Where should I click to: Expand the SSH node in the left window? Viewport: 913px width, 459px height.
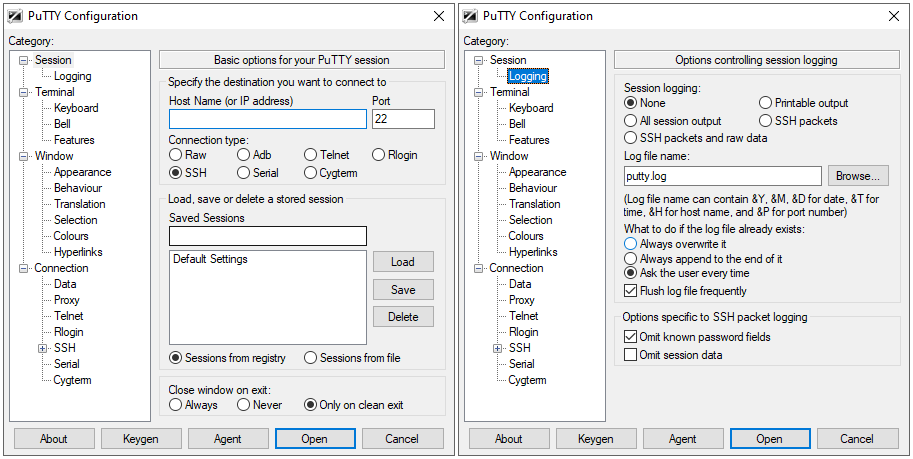pyautogui.click(x=42, y=348)
